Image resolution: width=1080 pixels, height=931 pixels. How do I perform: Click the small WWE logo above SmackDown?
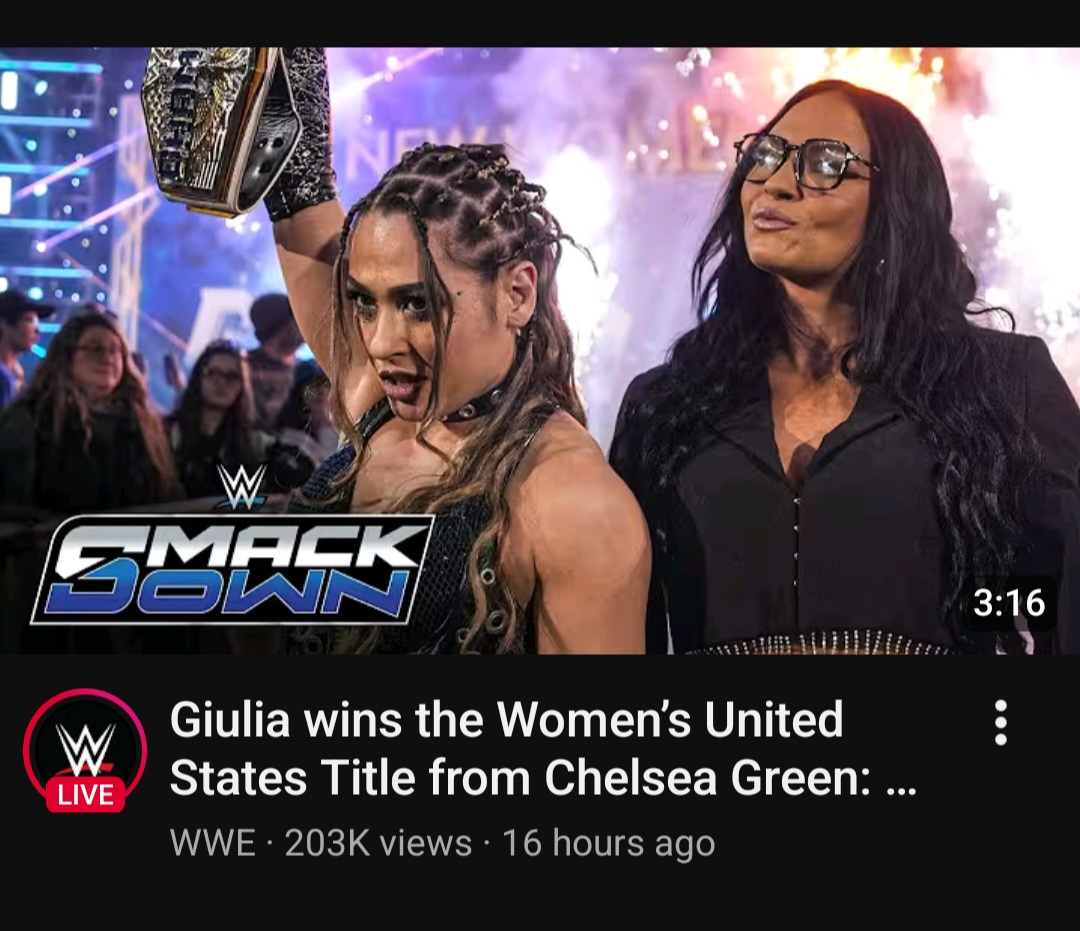pyautogui.click(x=241, y=486)
